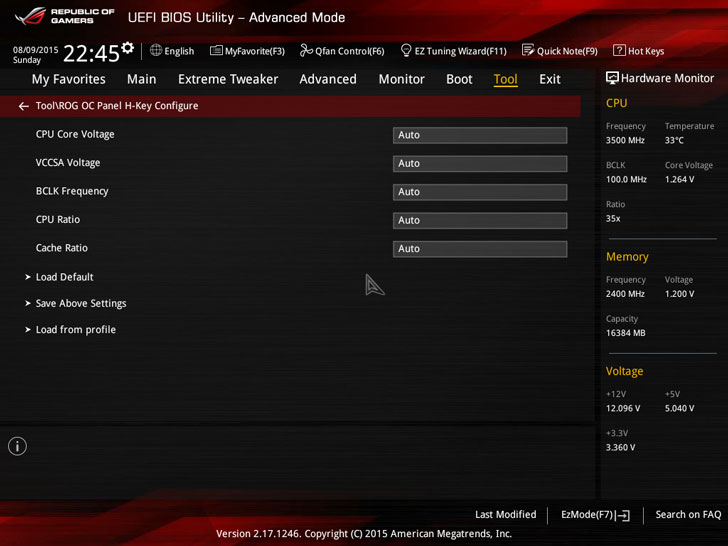Click the CPU Ratio label
This screenshot has width=728, height=546.
point(58,220)
